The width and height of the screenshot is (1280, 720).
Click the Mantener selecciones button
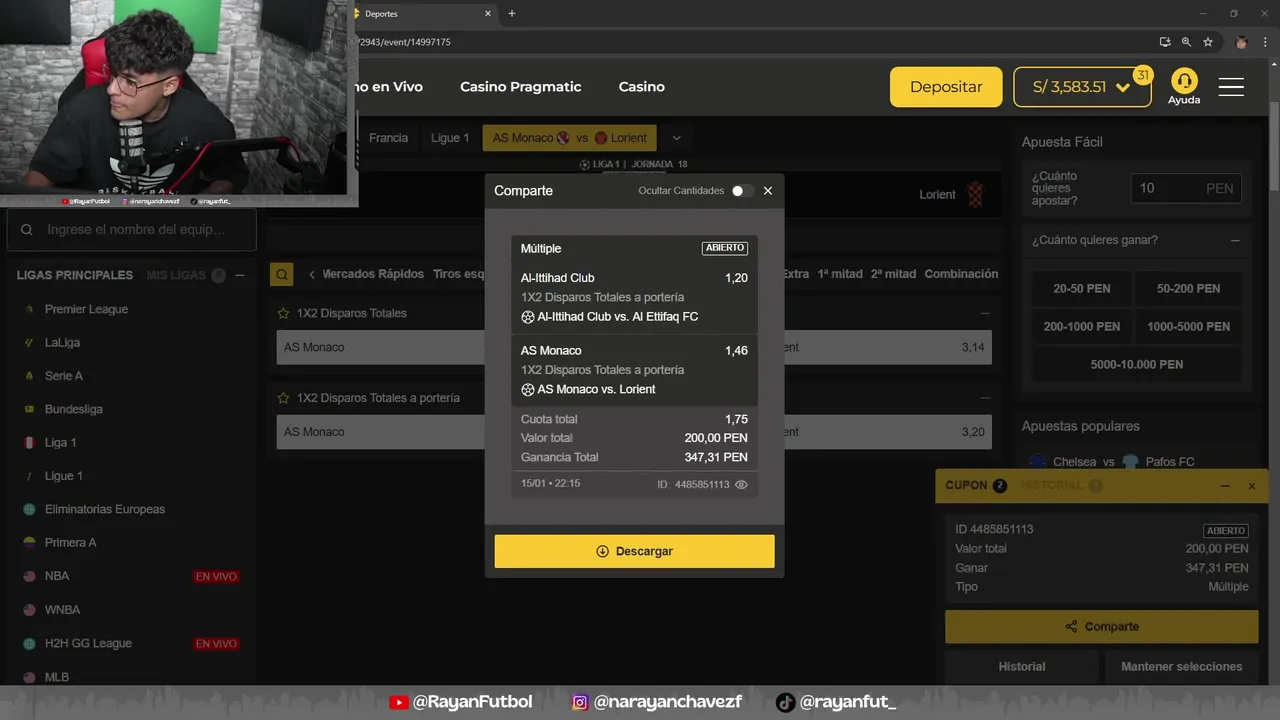point(1181,666)
